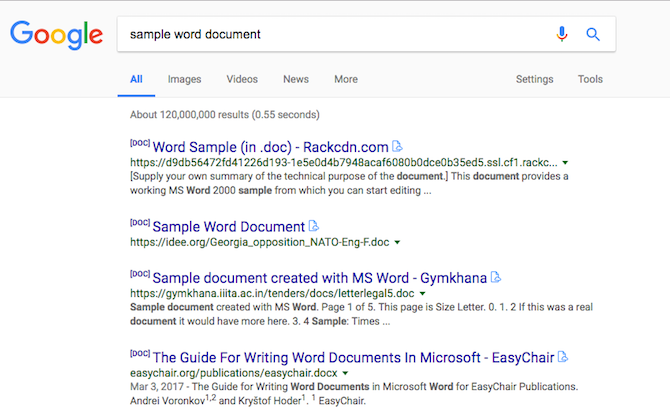Click inside the search query text field
This screenshot has height=417, width=670.
click(330, 34)
